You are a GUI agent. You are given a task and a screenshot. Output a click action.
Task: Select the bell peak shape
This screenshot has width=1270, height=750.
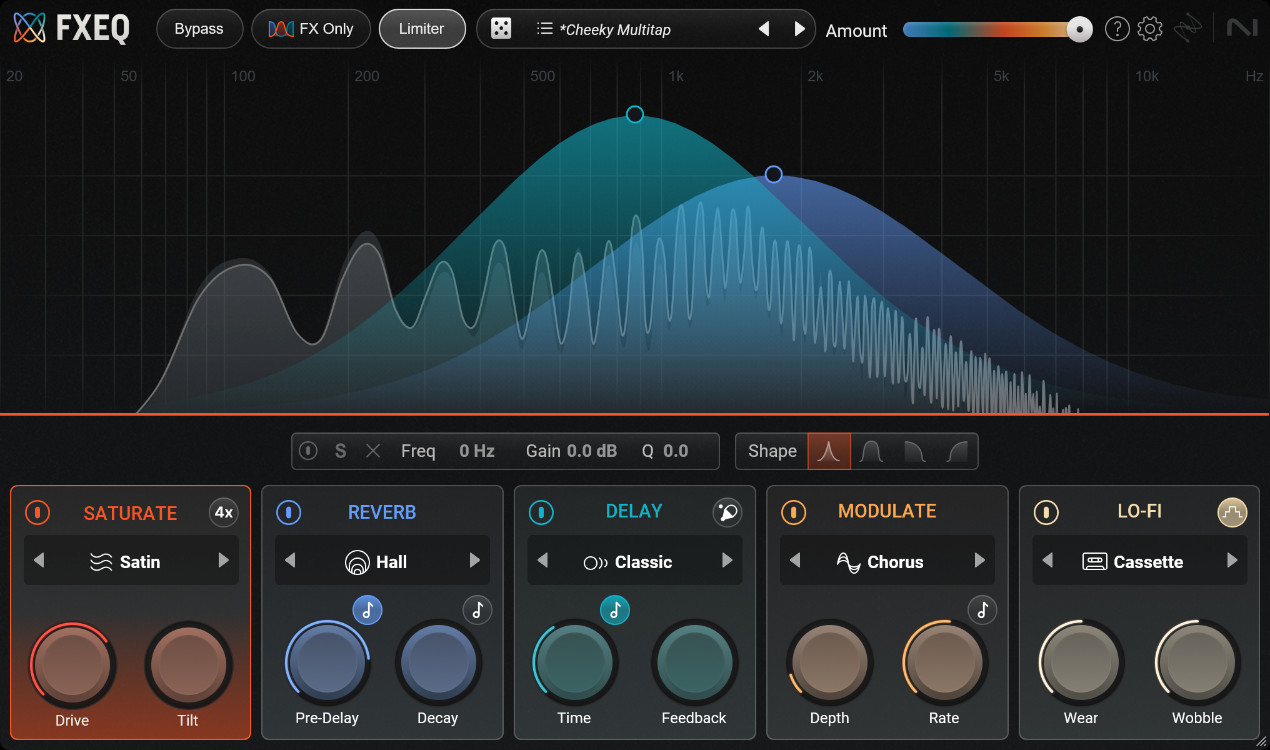pos(829,452)
